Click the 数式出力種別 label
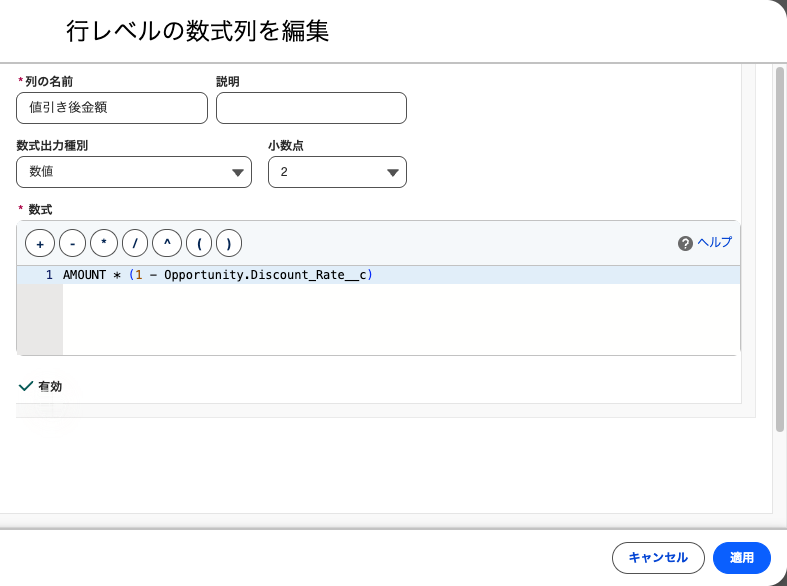Image resolution: width=787 pixels, height=586 pixels. [x=52, y=145]
